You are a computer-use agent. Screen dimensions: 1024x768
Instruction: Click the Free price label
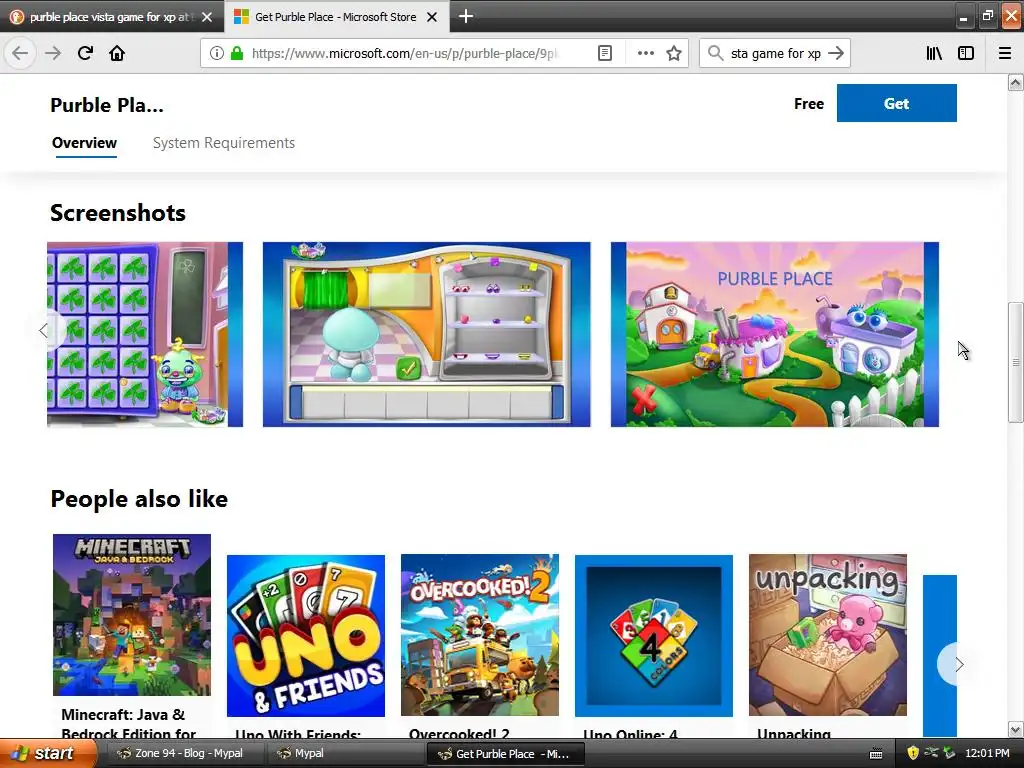click(808, 104)
